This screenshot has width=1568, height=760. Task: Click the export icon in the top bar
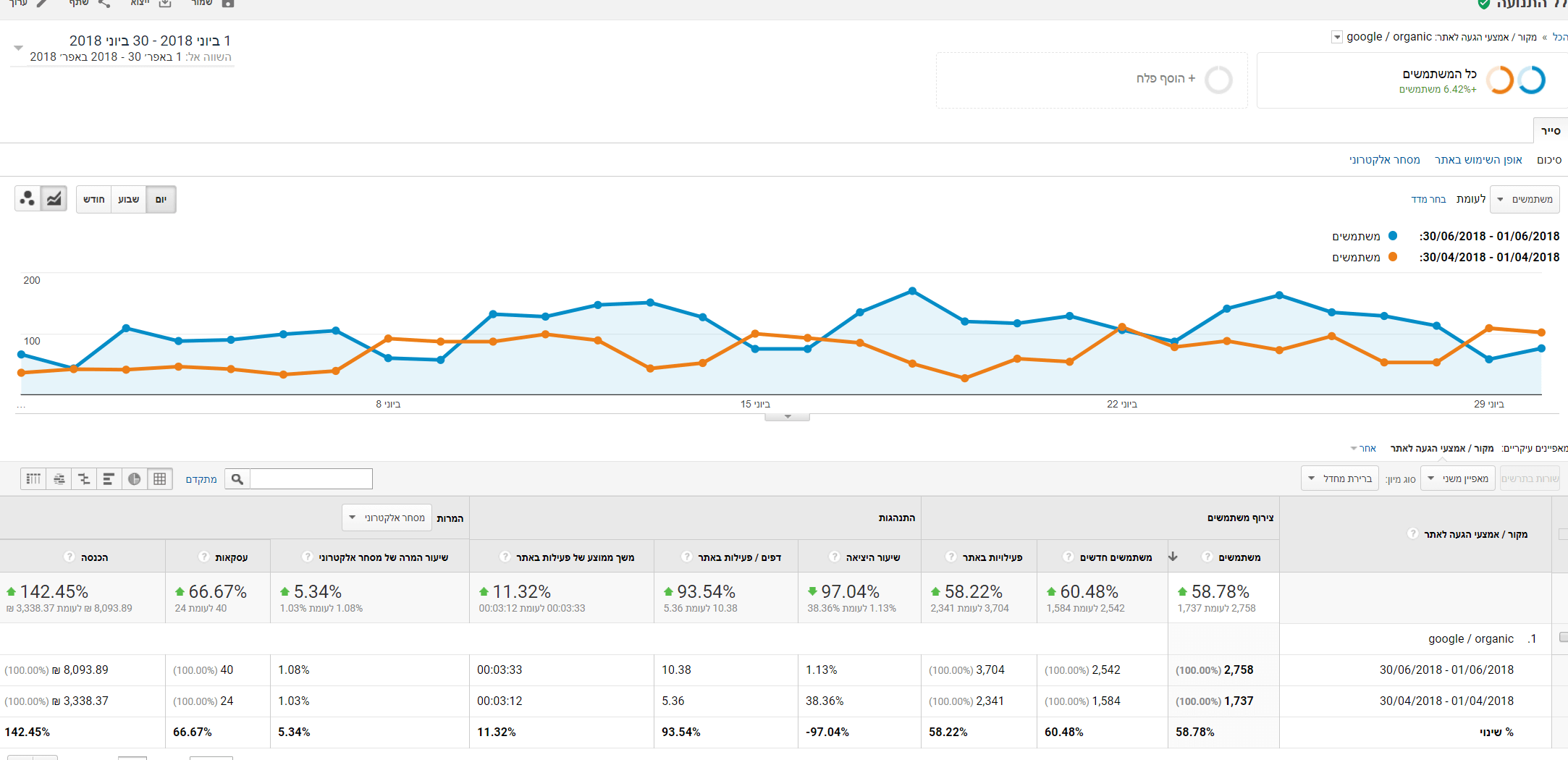point(165,3)
